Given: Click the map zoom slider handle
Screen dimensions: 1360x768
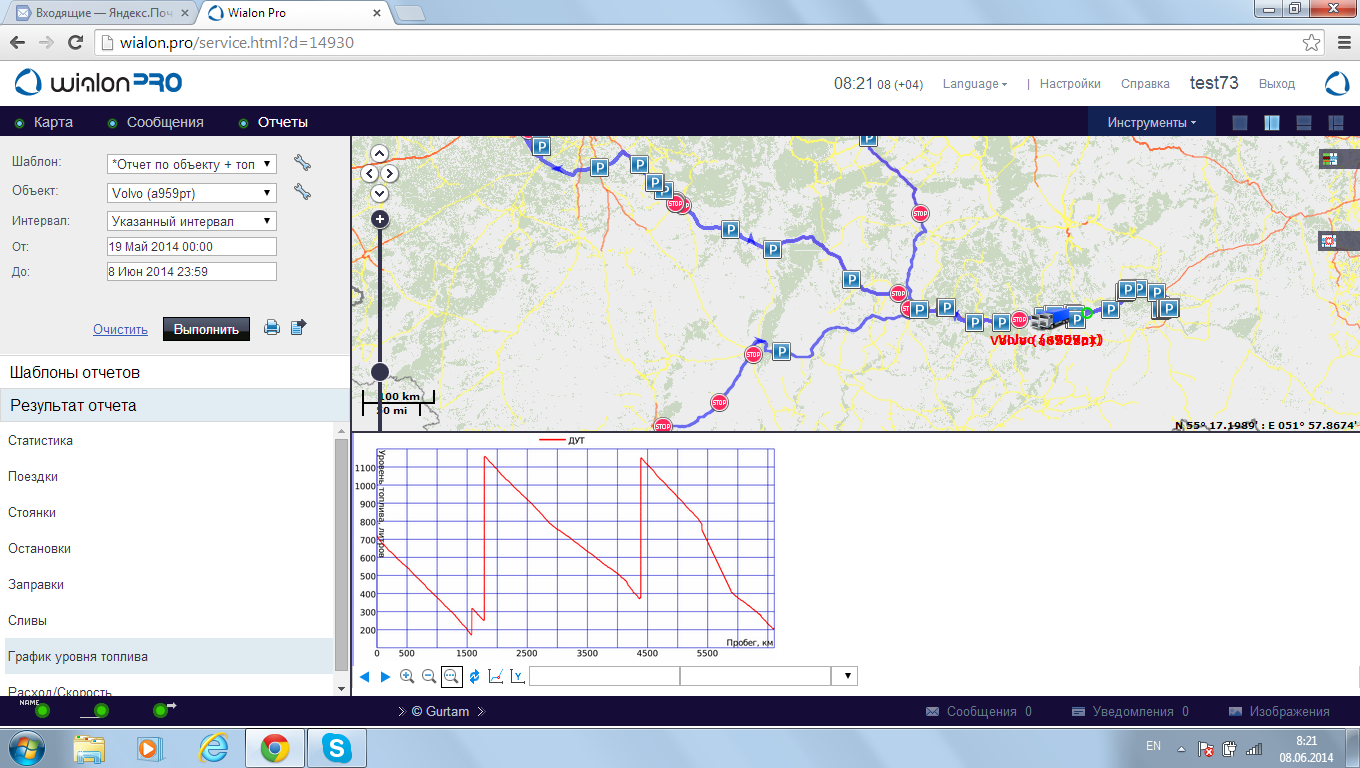Looking at the screenshot, I should 380,372.
